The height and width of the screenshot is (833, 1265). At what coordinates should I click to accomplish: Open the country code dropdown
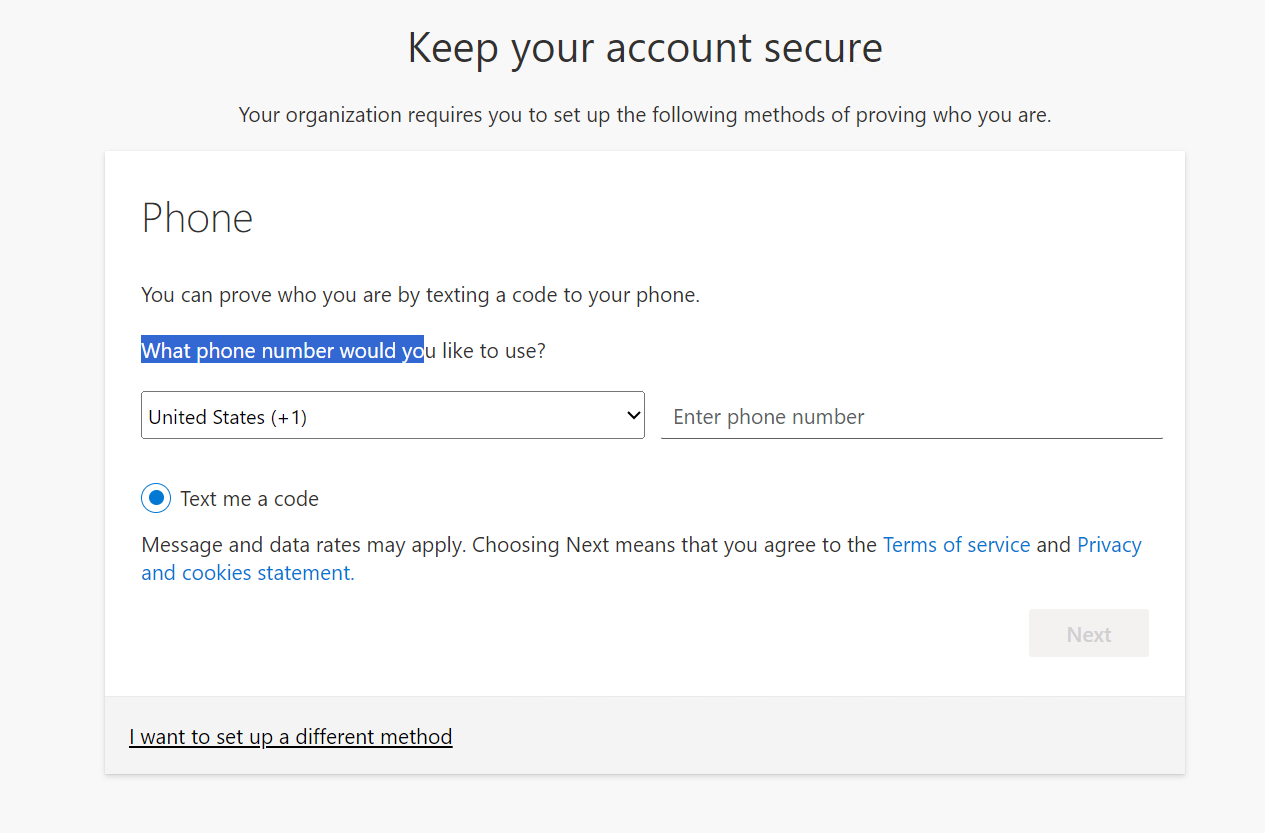392,414
